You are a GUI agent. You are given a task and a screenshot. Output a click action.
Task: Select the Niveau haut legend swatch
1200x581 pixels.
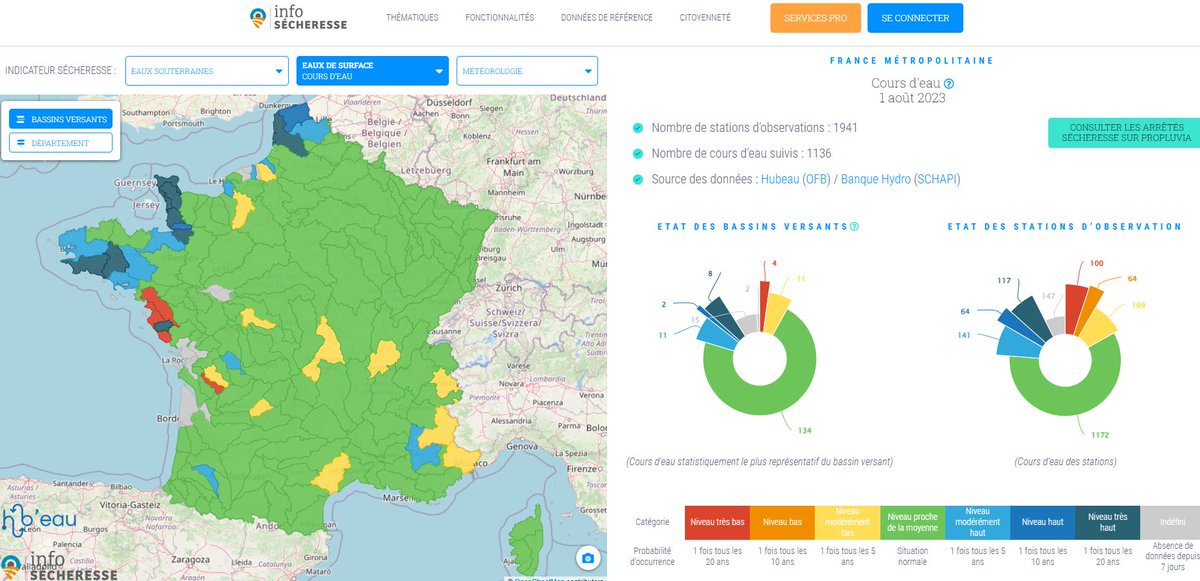pos(1042,522)
